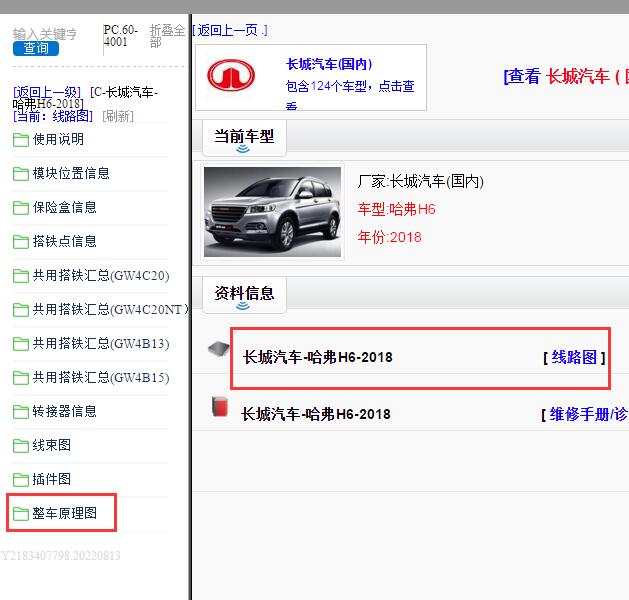Click the red book icon beside 维修手册 row
629x600 pixels.
[x=220, y=406]
